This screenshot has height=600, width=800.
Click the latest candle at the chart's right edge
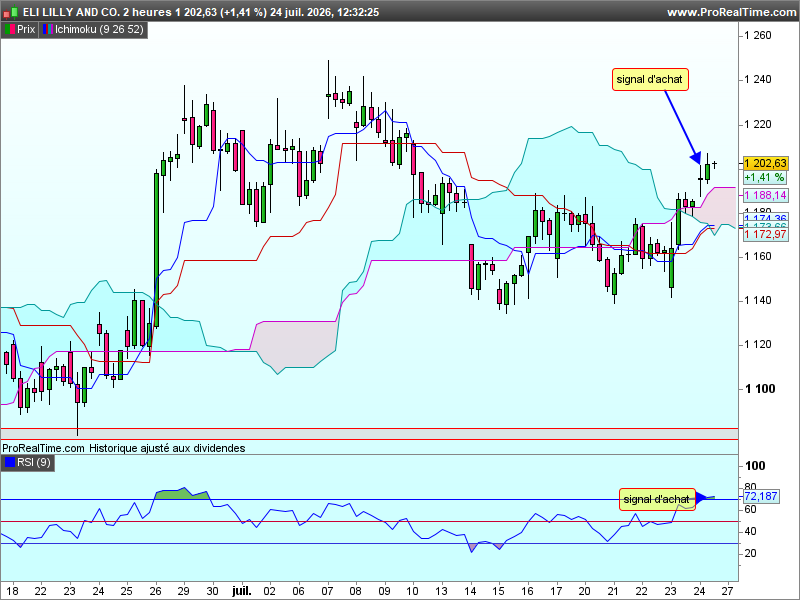(715, 164)
